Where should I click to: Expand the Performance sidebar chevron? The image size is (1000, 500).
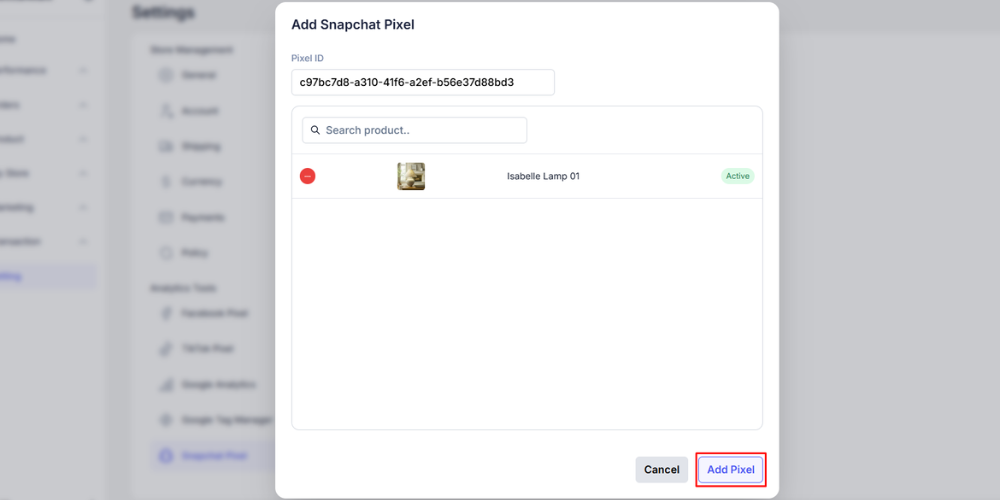(83, 70)
